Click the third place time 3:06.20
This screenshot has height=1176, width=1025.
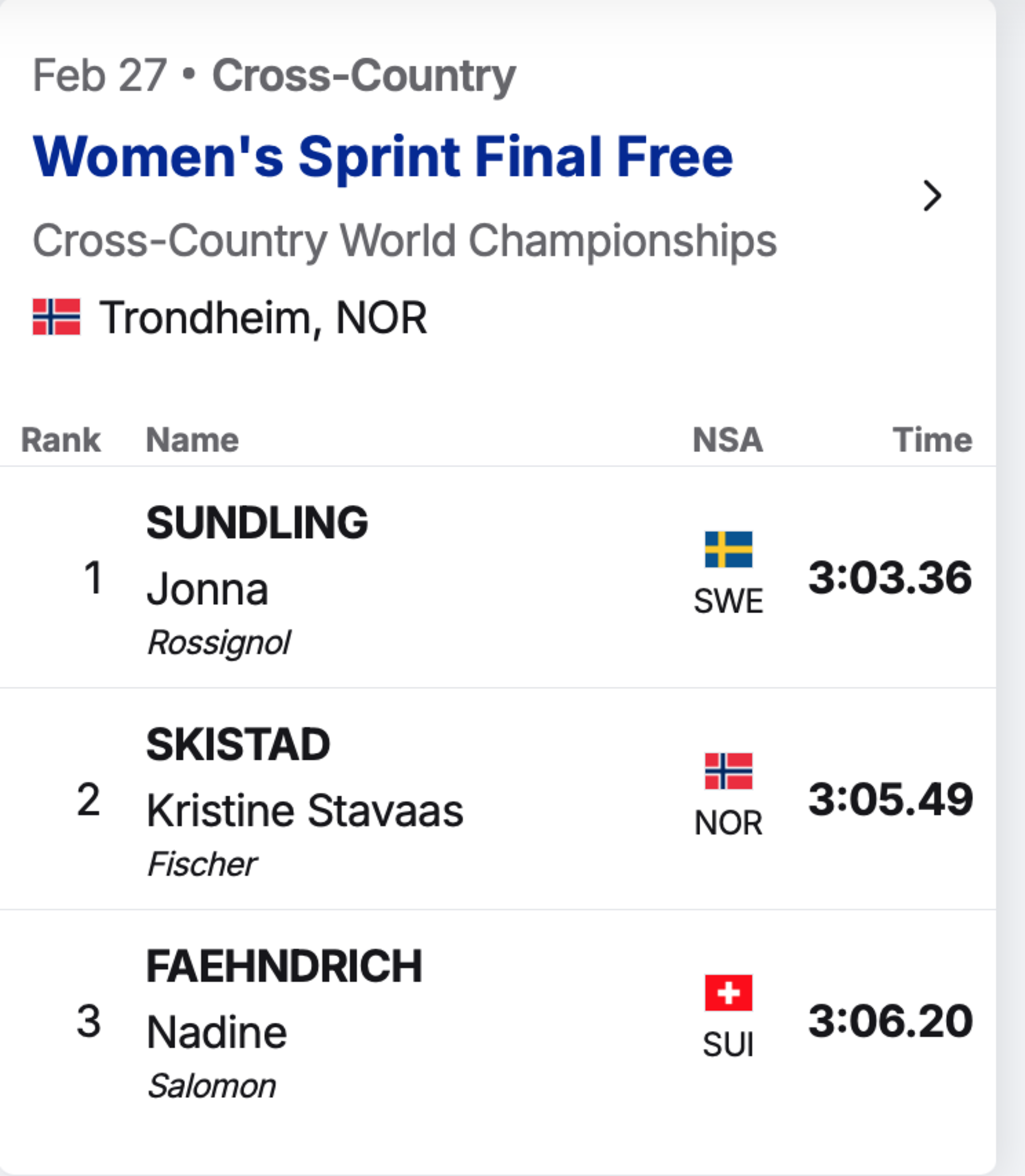[891, 1021]
